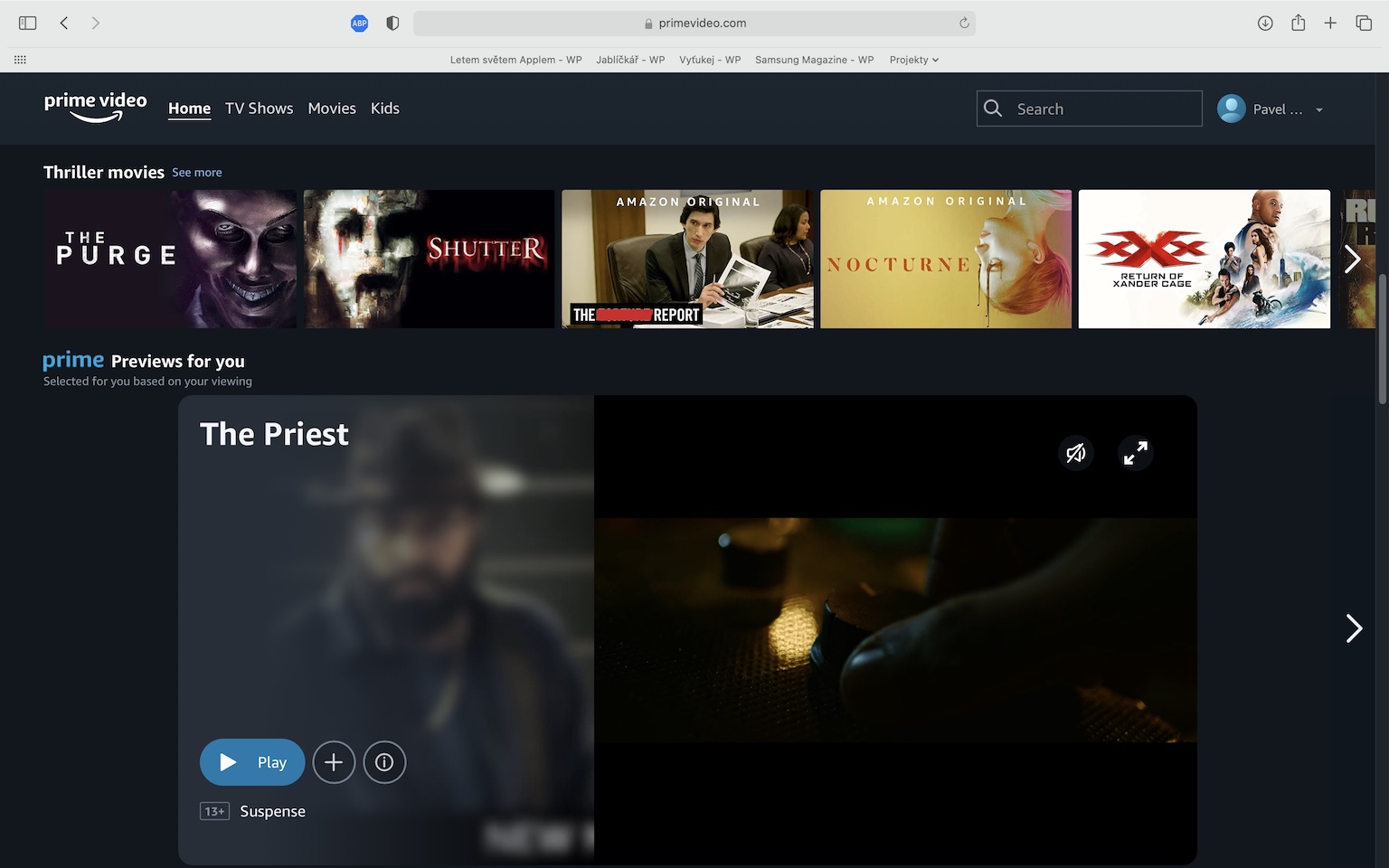Open the Projekty bookmarks folder

[914, 60]
